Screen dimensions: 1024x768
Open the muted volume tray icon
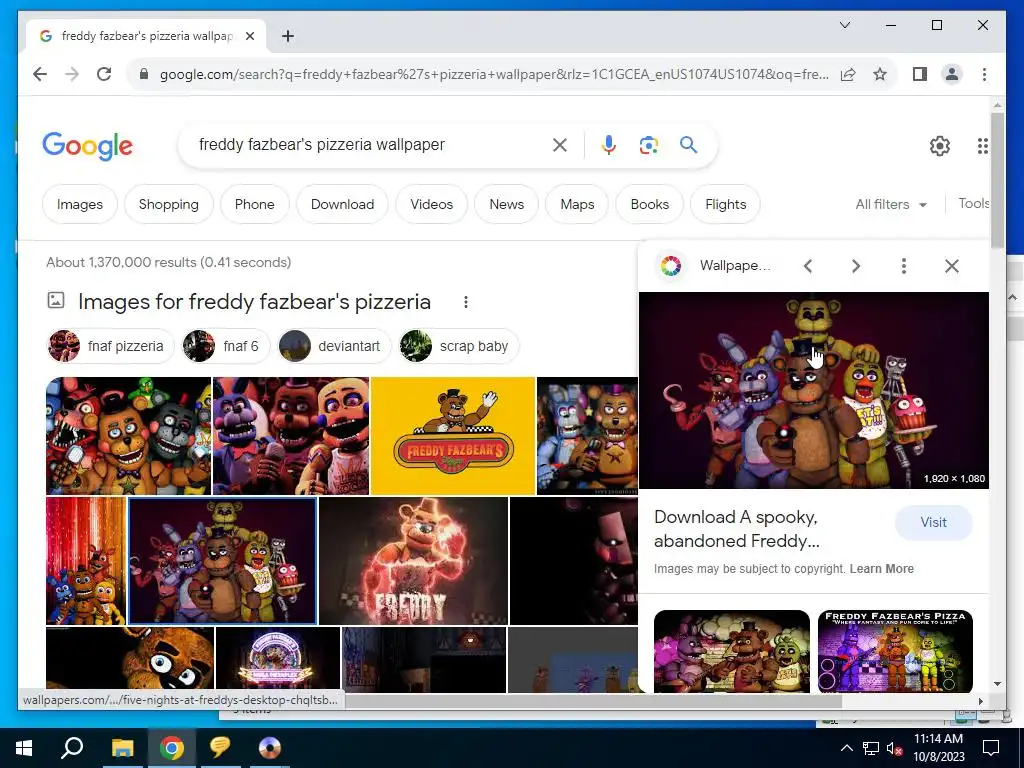tap(895, 748)
